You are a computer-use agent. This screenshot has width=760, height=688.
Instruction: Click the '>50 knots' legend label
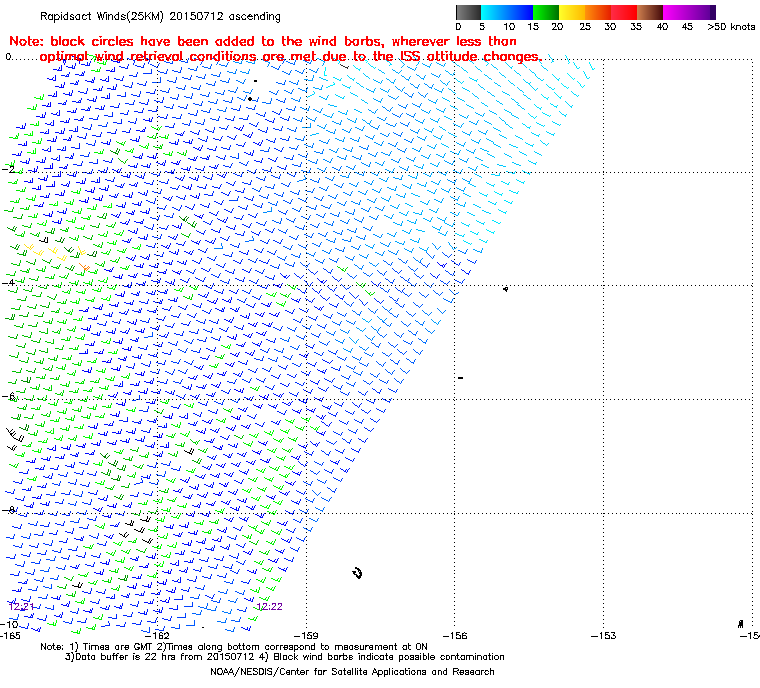(x=731, y=27)
